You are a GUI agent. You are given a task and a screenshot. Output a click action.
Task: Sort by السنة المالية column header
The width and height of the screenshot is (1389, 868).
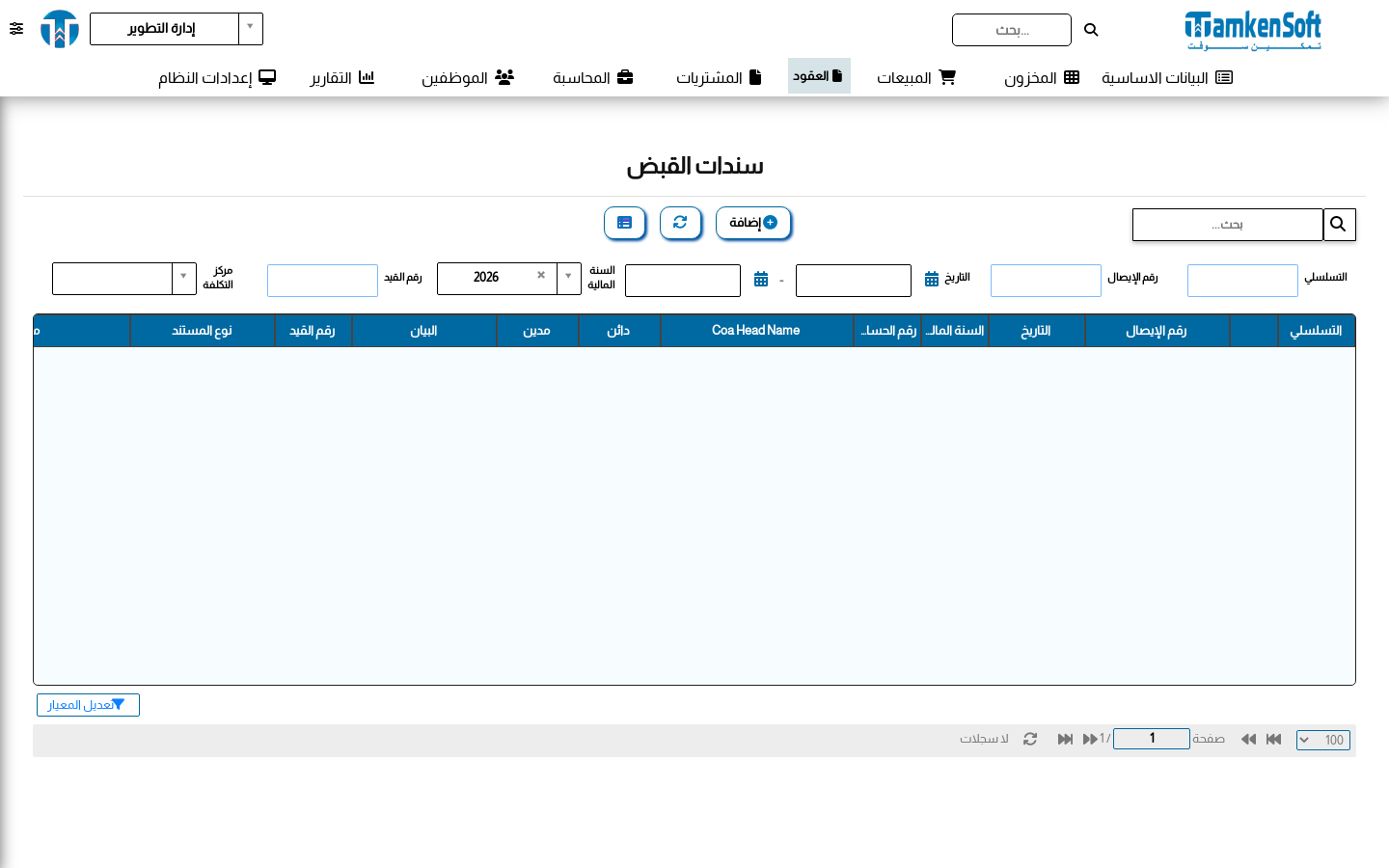[955, 331]
